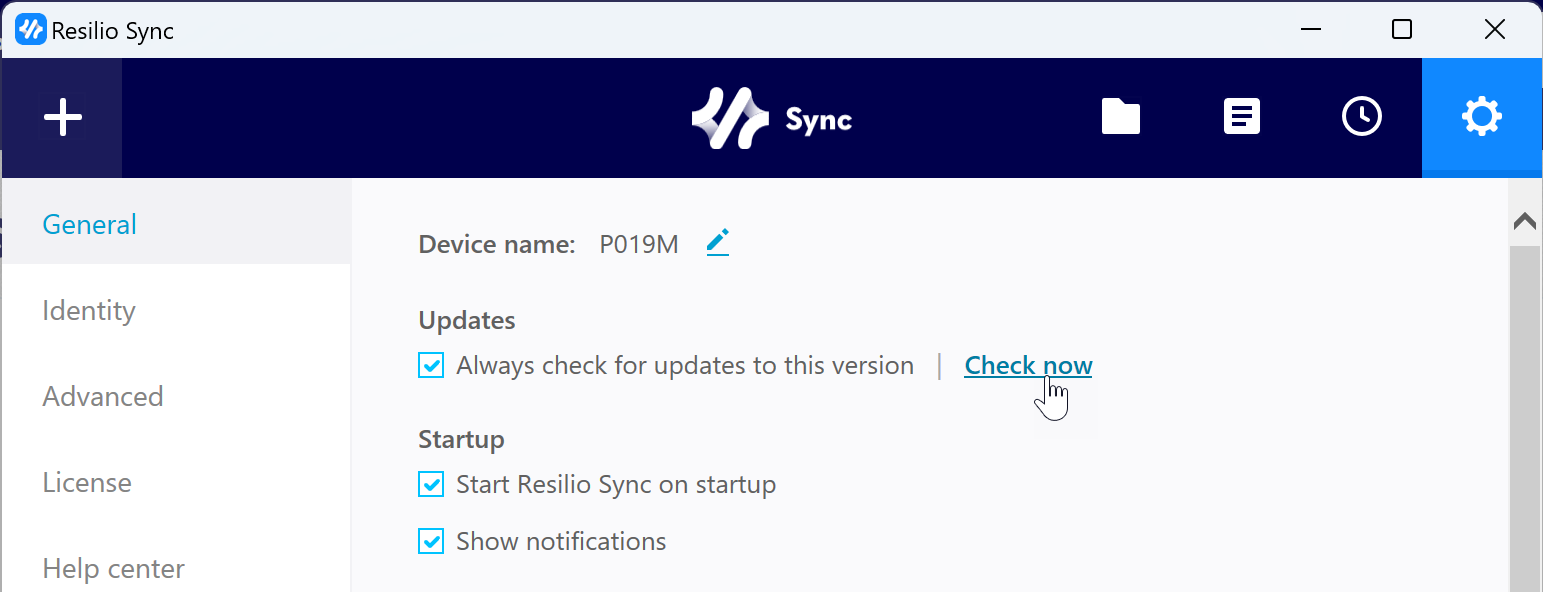Image resolution: width=1543 pixels, height=592 pixels.
Task: Click the scrollbar up arrow
Action: [x=1525, y=222]
